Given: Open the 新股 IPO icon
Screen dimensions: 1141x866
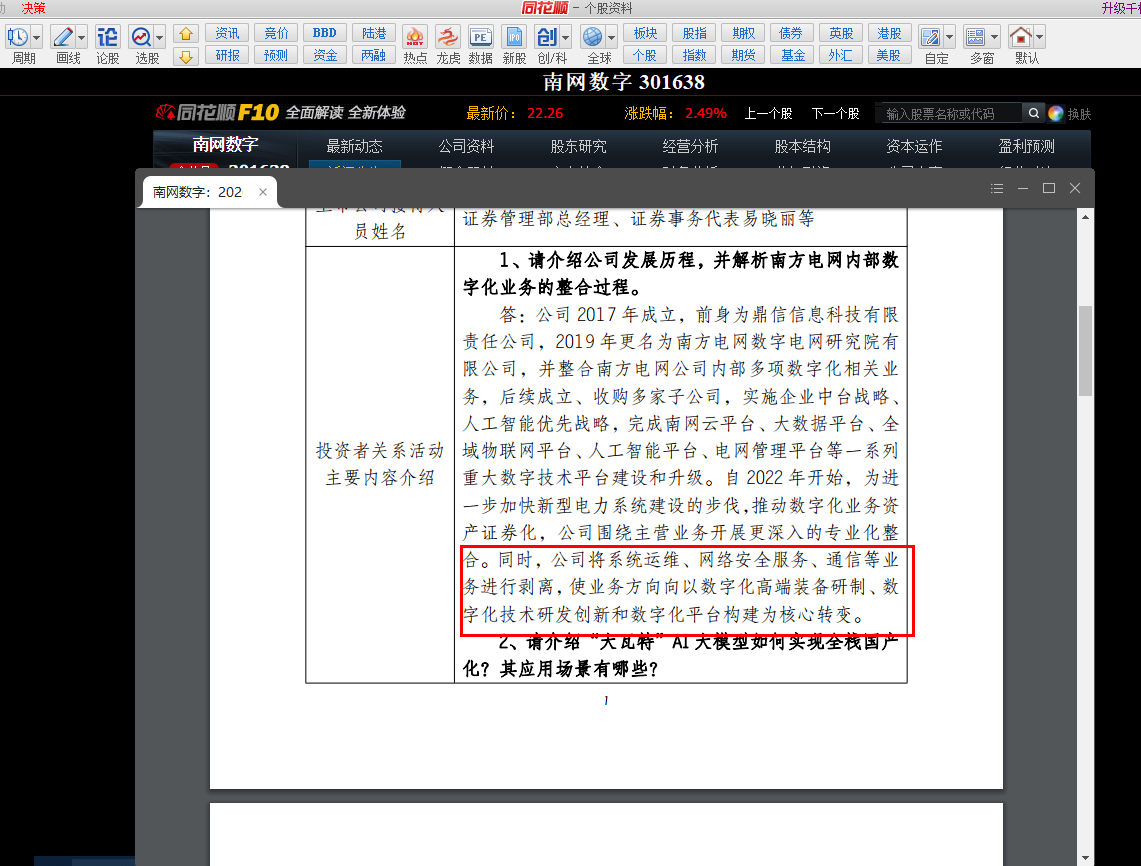Looking at the screenshot, I should coord(514,37).
